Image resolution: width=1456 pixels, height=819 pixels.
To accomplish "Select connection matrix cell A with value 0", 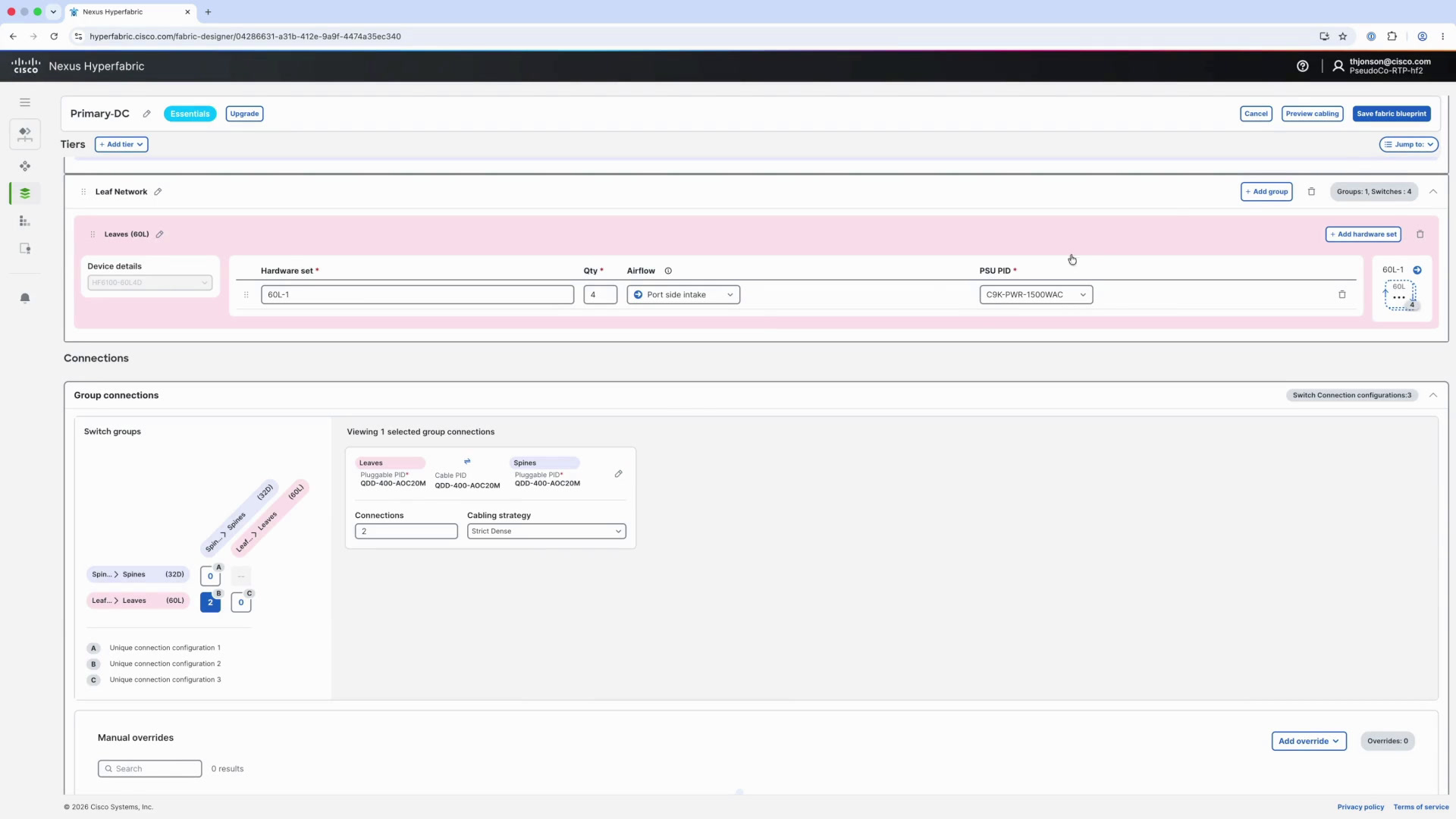I will pyautogui.click(x=210, y=576).
